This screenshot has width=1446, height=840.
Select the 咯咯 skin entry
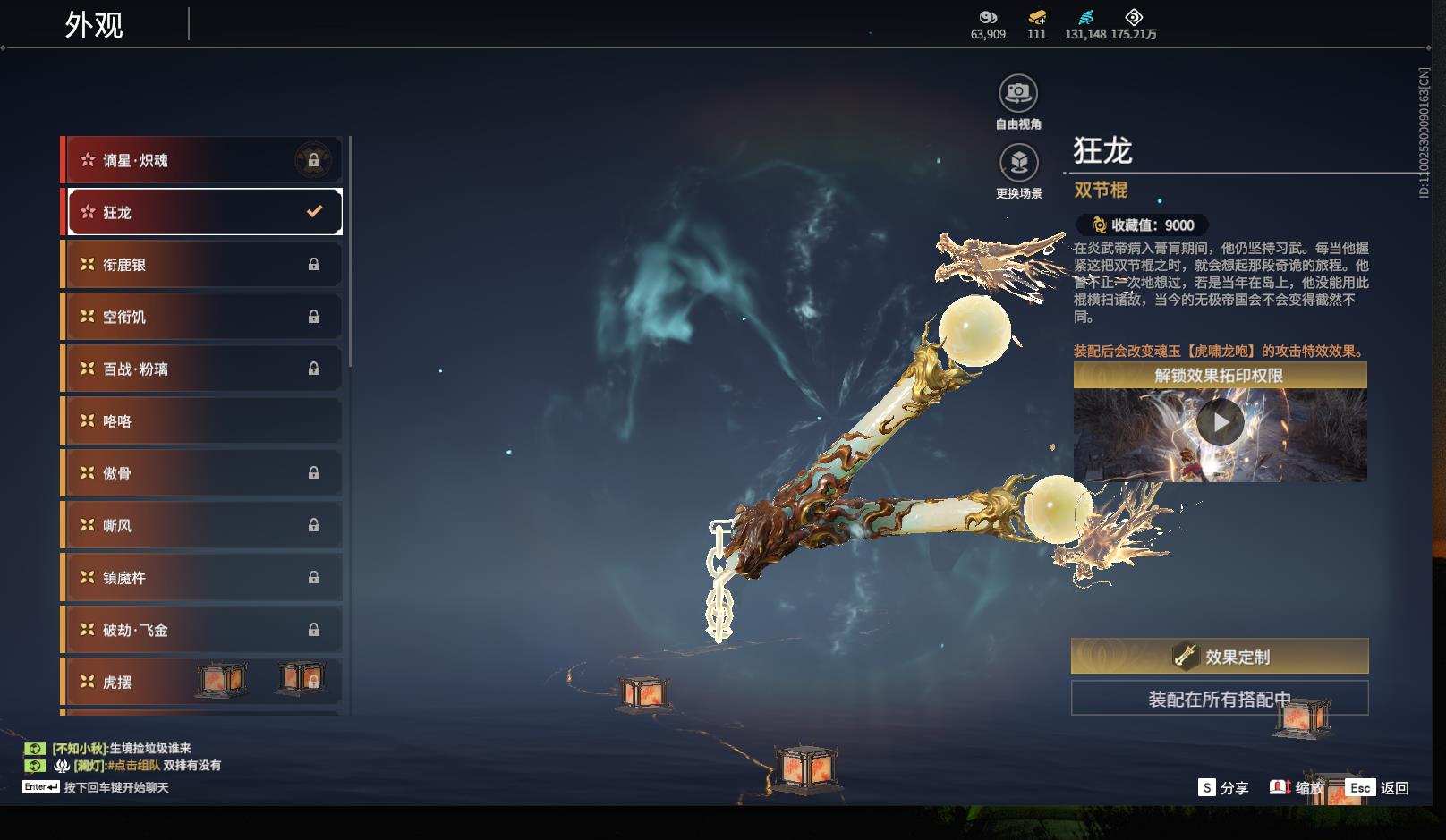click(201, 420)
